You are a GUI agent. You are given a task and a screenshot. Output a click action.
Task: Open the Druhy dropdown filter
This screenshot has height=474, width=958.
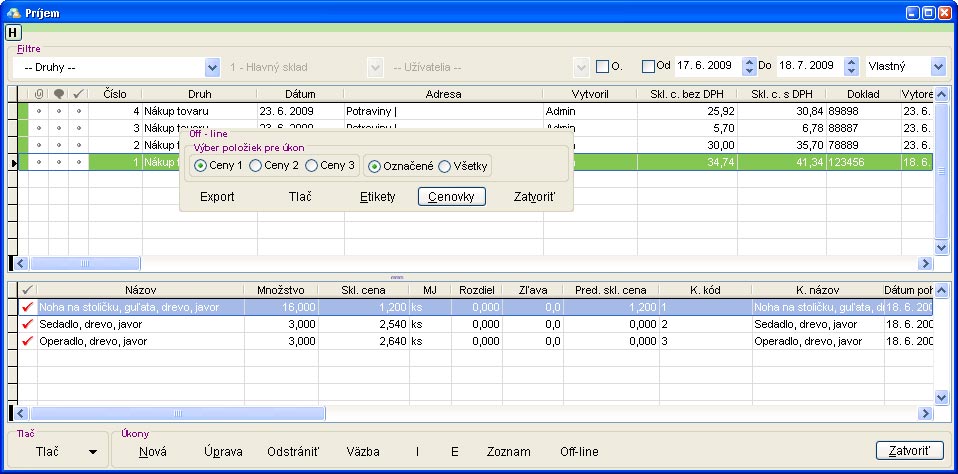212,67
